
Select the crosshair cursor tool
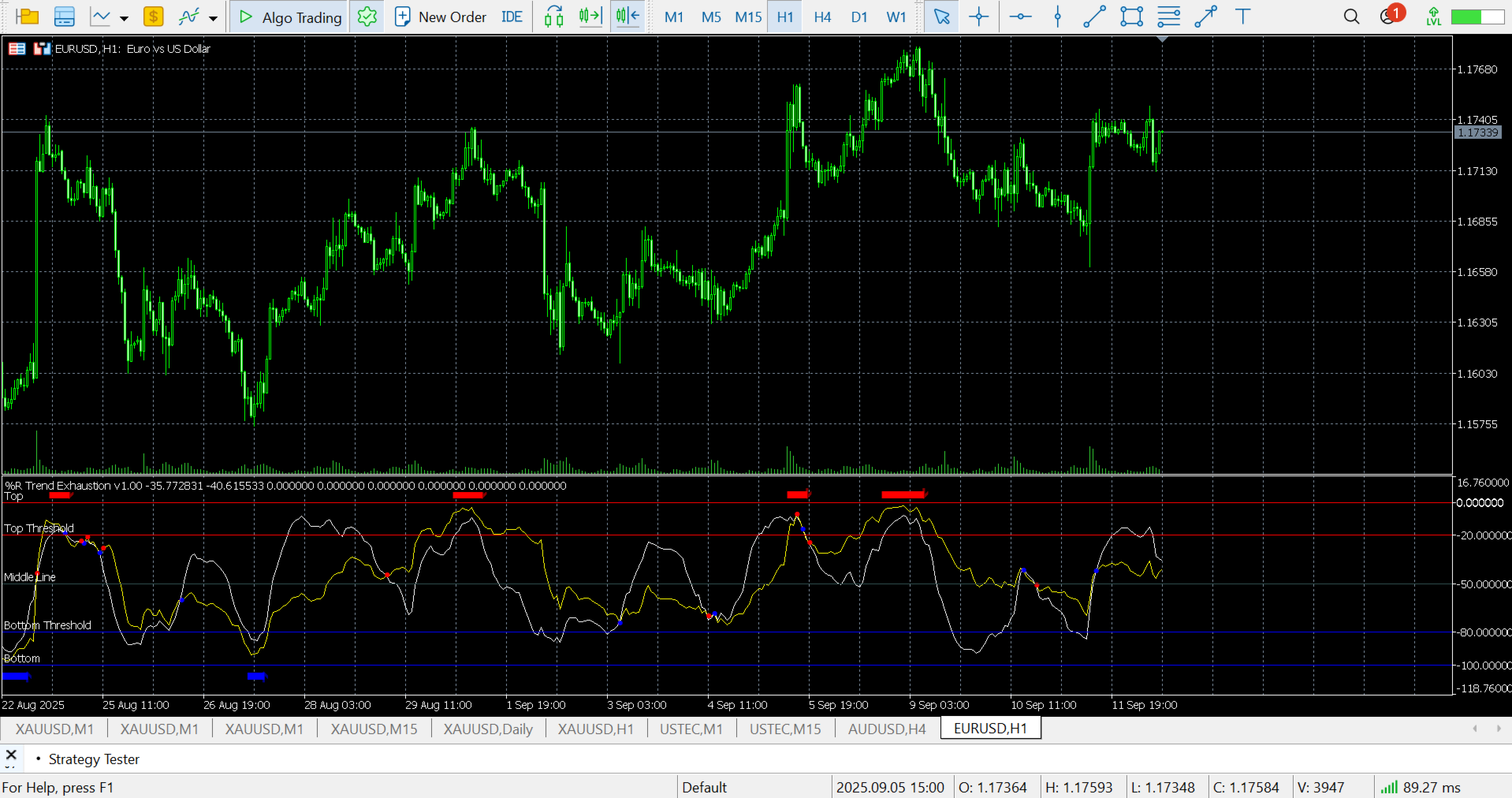coord(978,17)
